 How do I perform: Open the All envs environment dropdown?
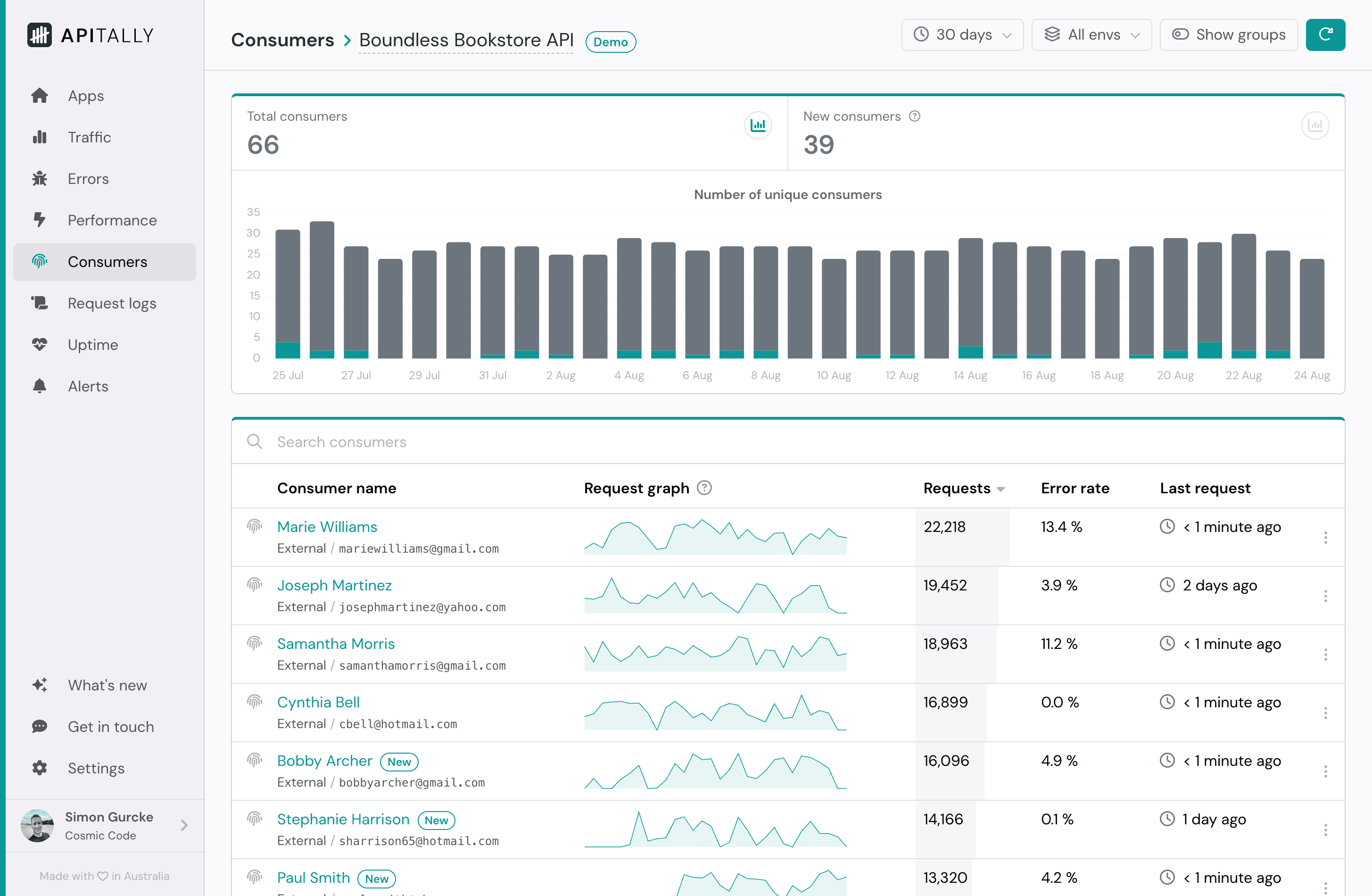[1091, 34]
